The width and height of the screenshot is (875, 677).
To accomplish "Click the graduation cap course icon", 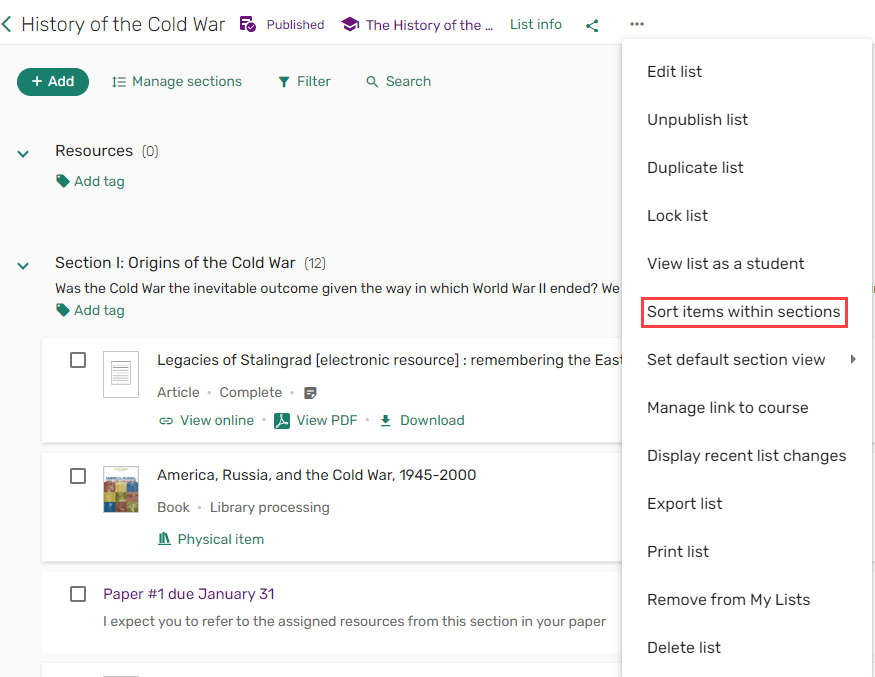I will coord(350,25).
